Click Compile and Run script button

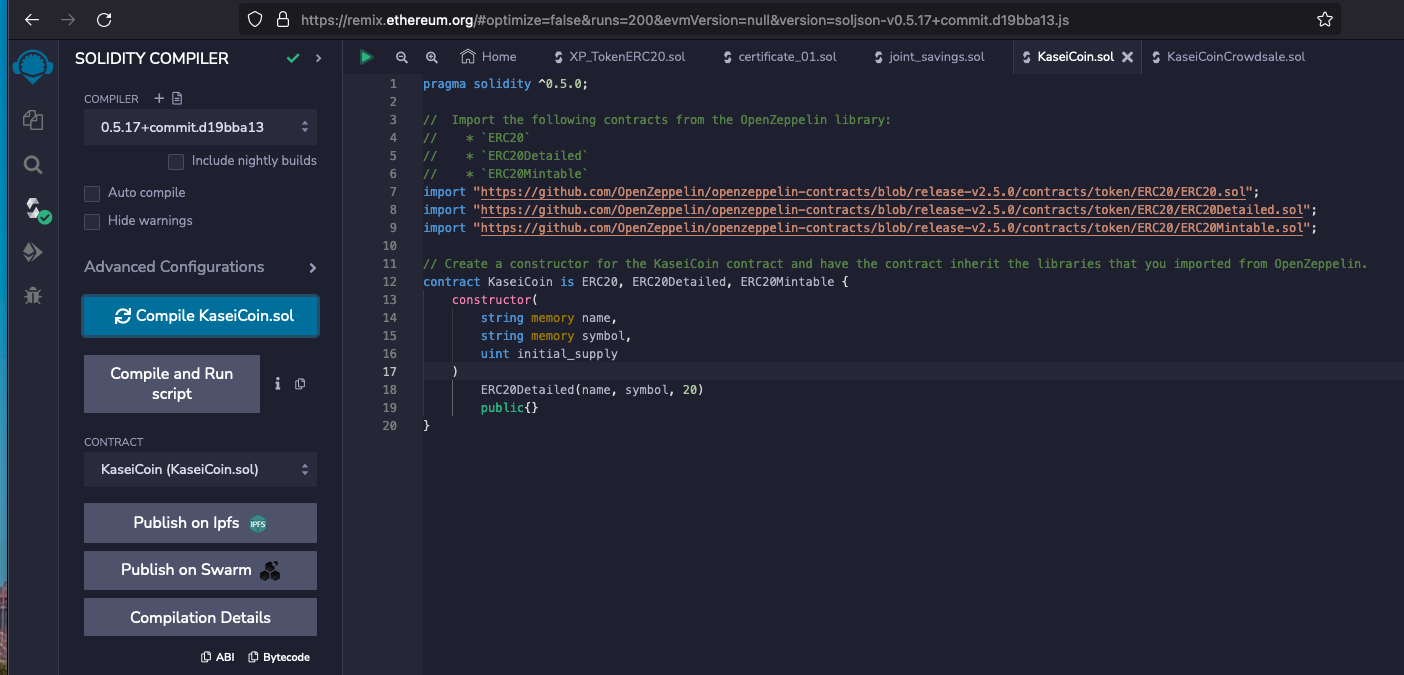pyautogui.click(x=172, y=384)
